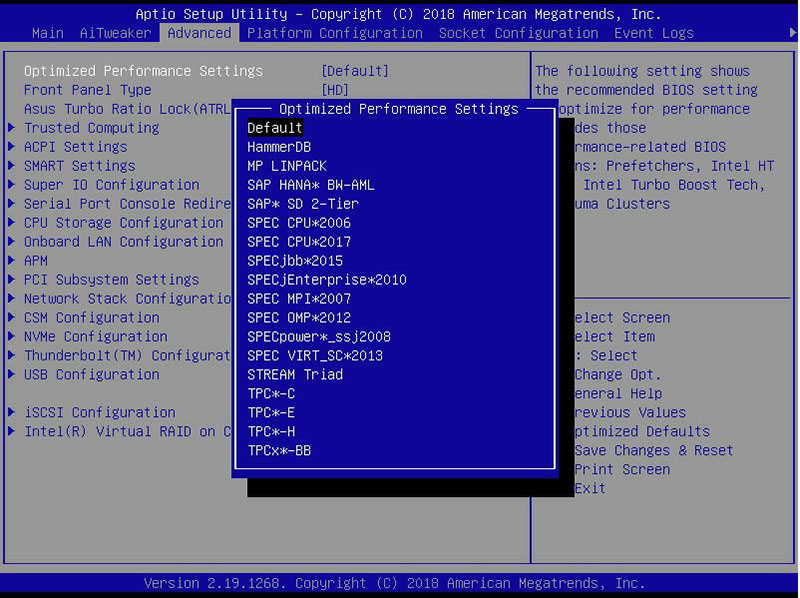This screenshot has height=598, width=800.
Task: Select the TPC*-E profile
Action: (271, 412)
